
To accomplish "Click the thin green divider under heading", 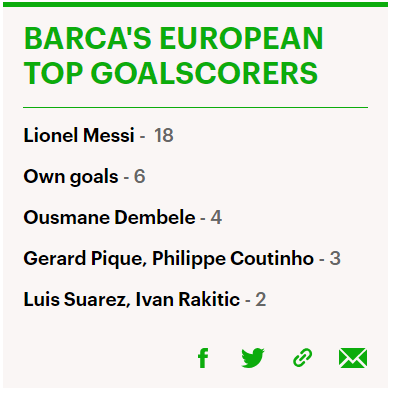I will 196,107.
